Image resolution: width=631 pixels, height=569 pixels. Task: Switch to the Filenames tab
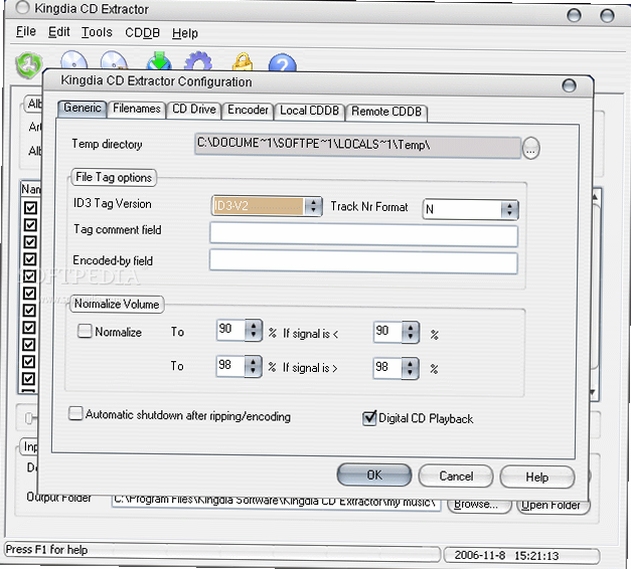(x=136, y=109)
